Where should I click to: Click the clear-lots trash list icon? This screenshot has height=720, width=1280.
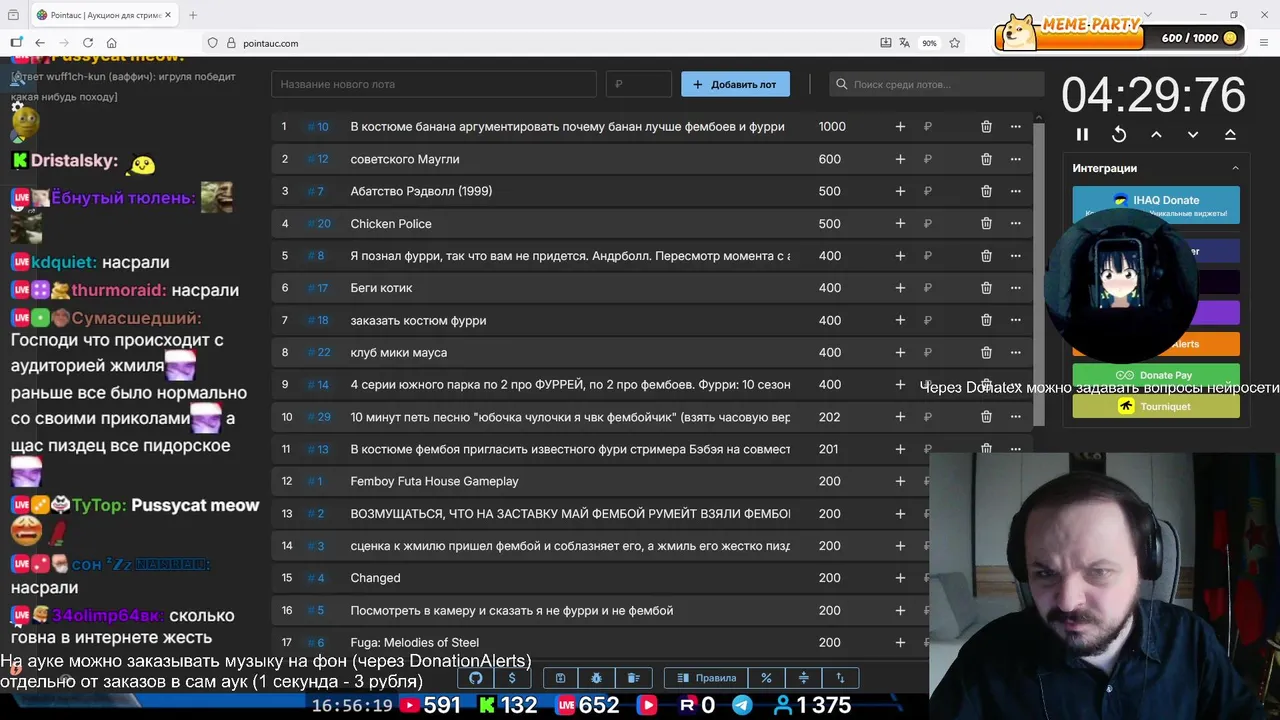pyautogui.click(x=633, y=678)
